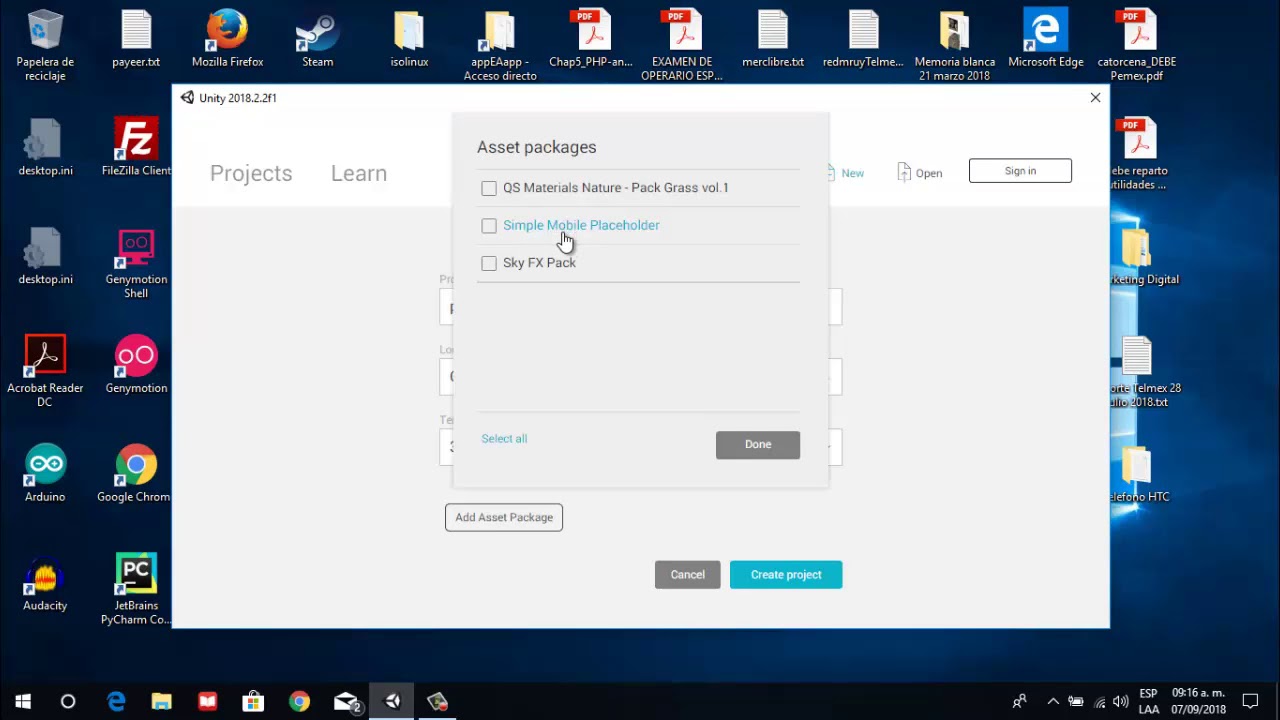This screenshot has height=720, width=1280.
Task: Select Audacity desktop shortcut
Action: [x=45, y=582]
